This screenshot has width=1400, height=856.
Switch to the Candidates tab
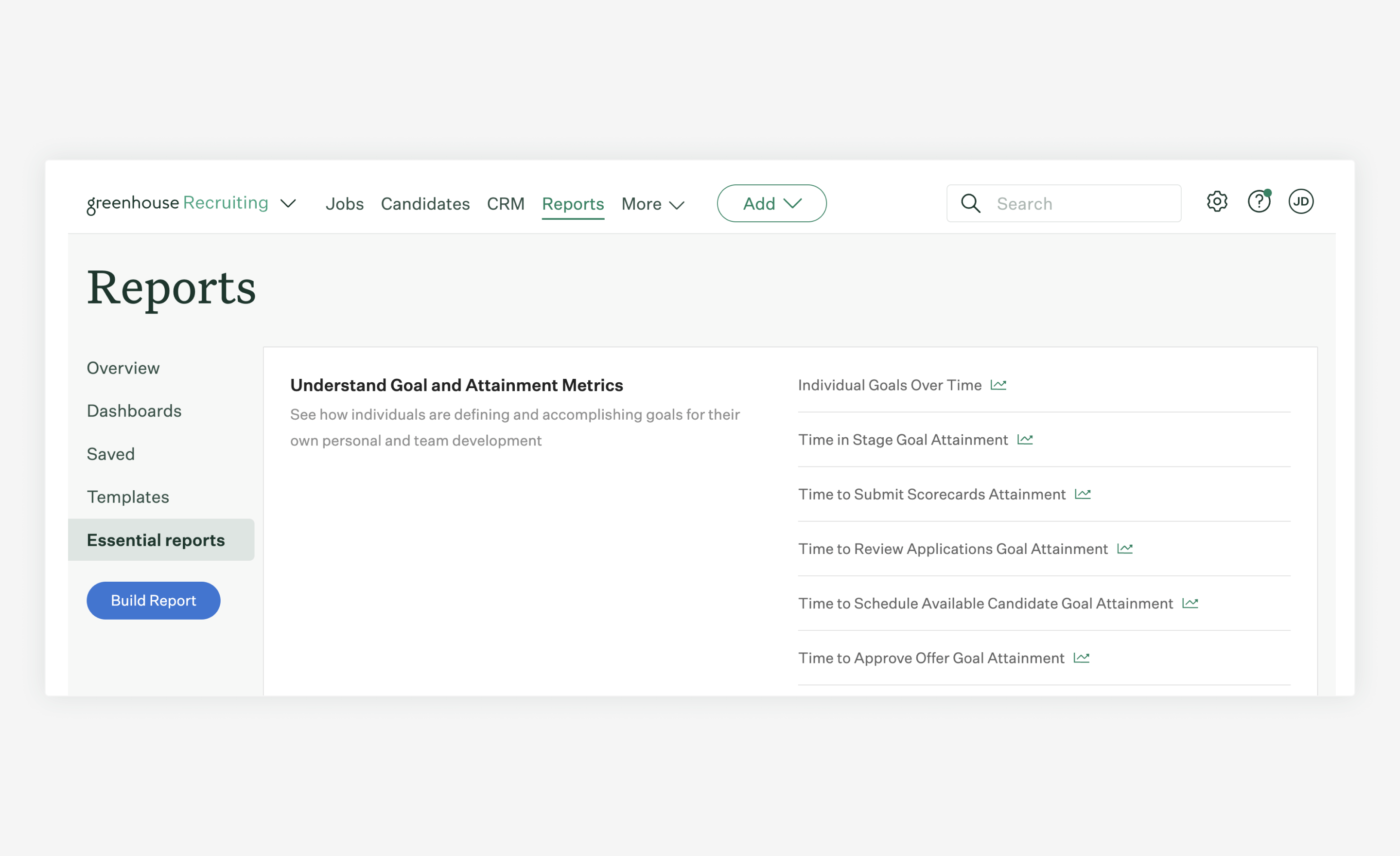(425, 203)
